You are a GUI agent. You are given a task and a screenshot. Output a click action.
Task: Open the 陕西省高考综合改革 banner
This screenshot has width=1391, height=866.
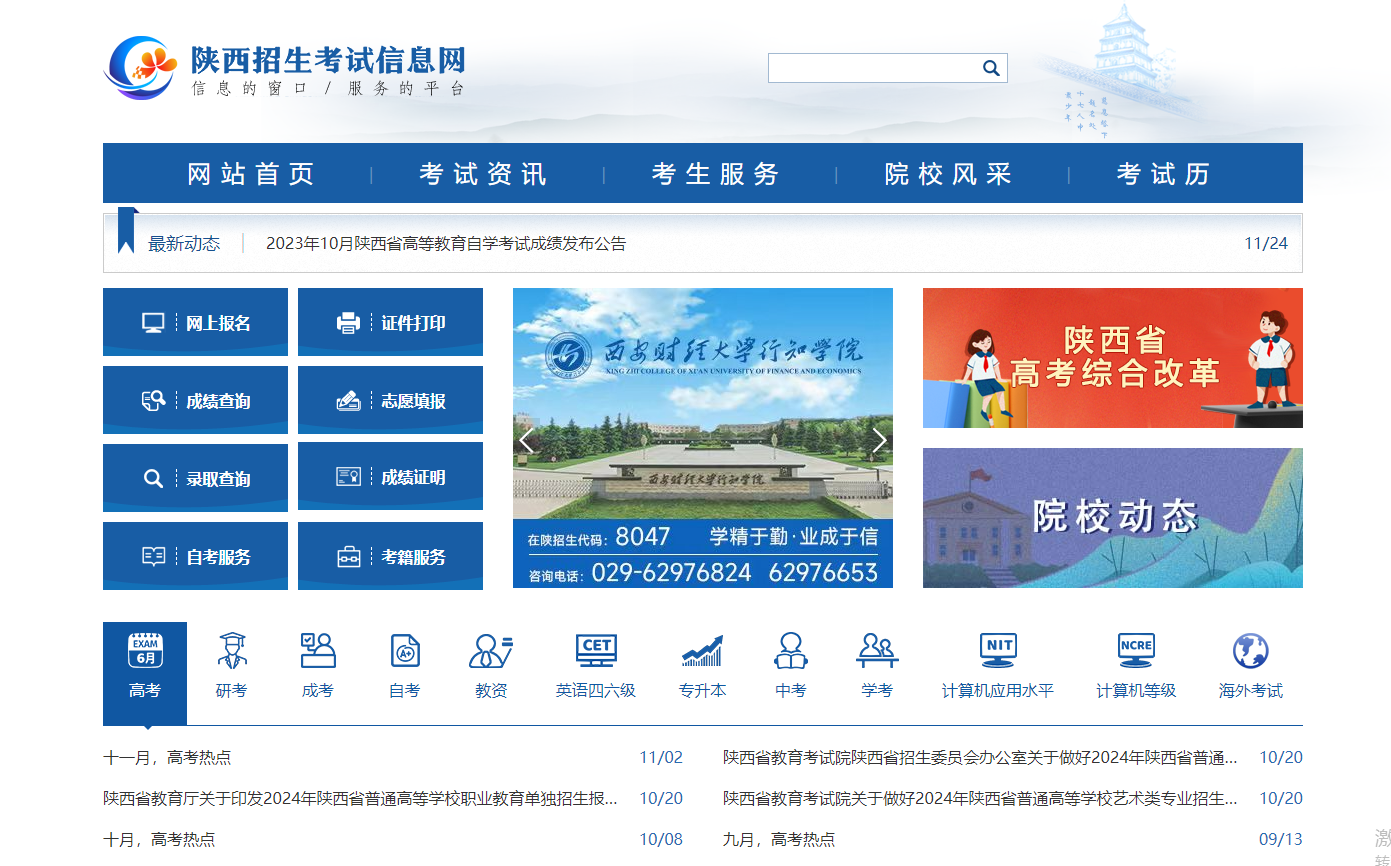coord(1112,358)
